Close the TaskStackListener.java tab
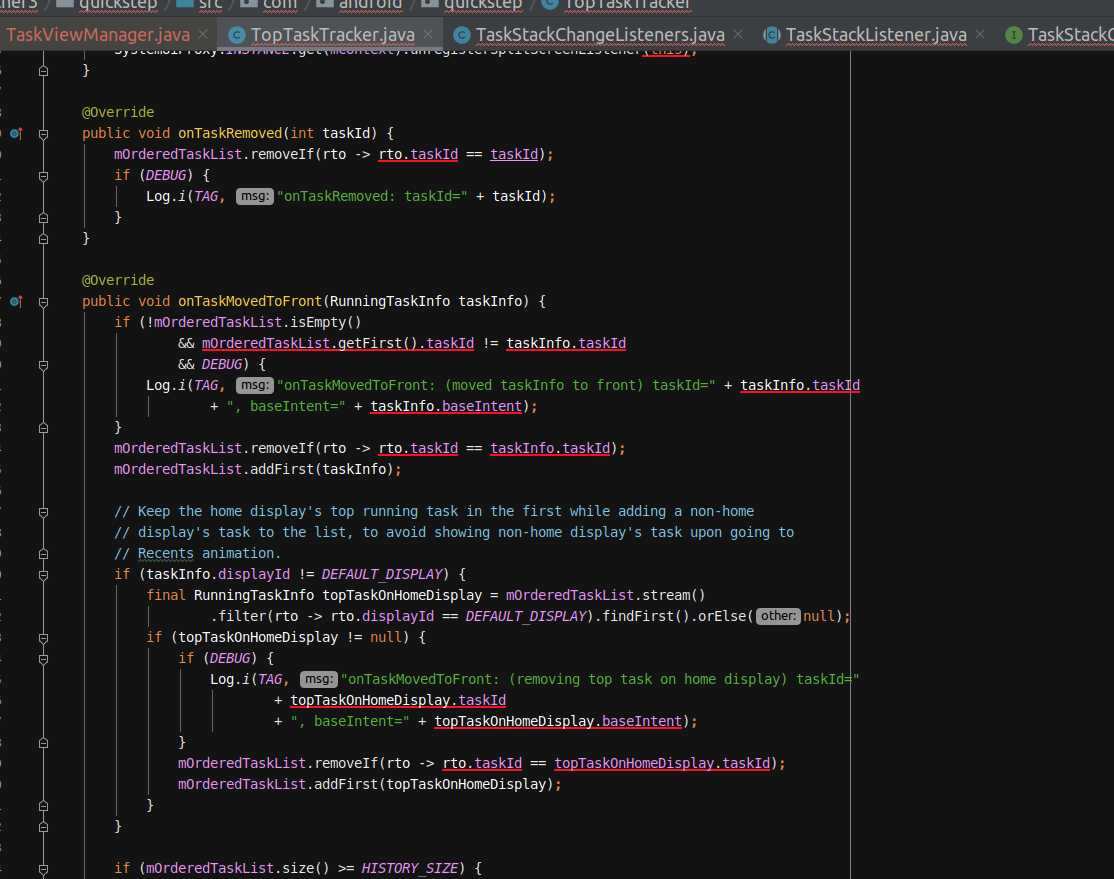This screenshot has height=879, width=1114. tap(980, 34)
